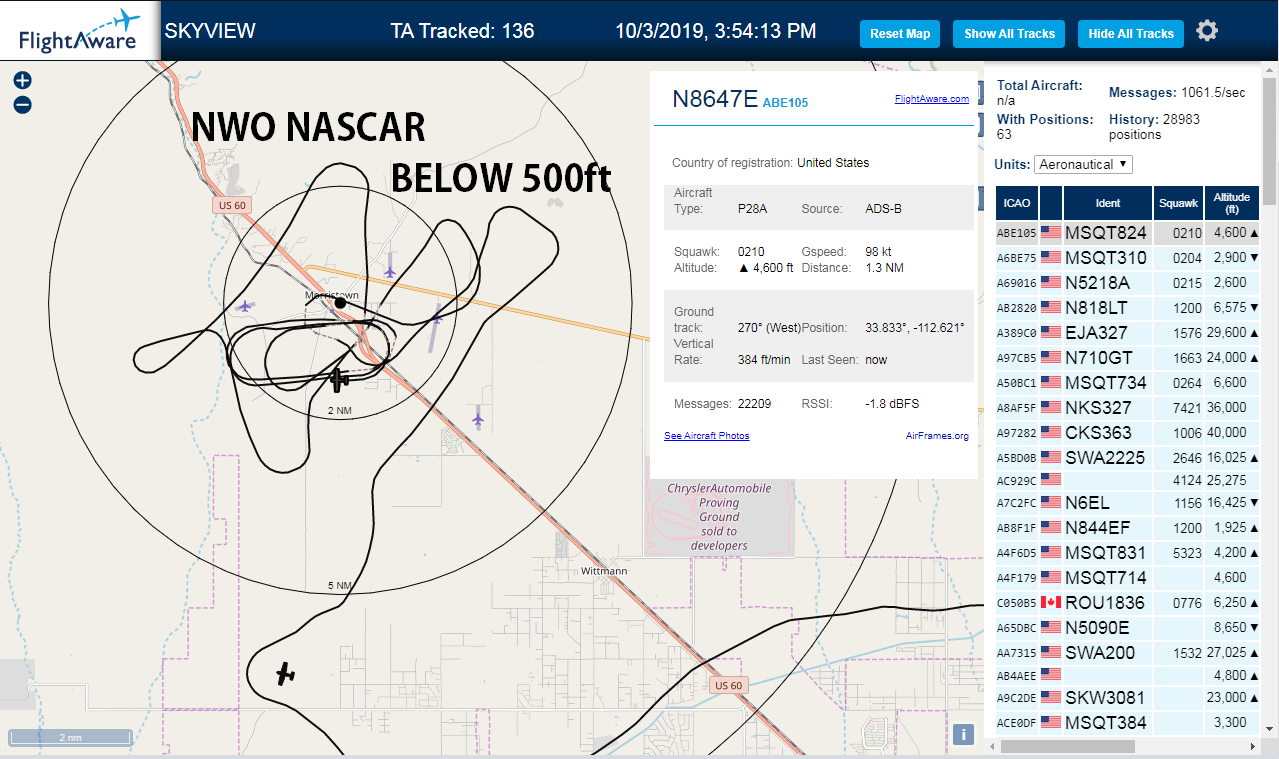Click the horizontal scrollbar under aircraft table
This screenshot has width=1279, height=759.
coord(1070,746)
